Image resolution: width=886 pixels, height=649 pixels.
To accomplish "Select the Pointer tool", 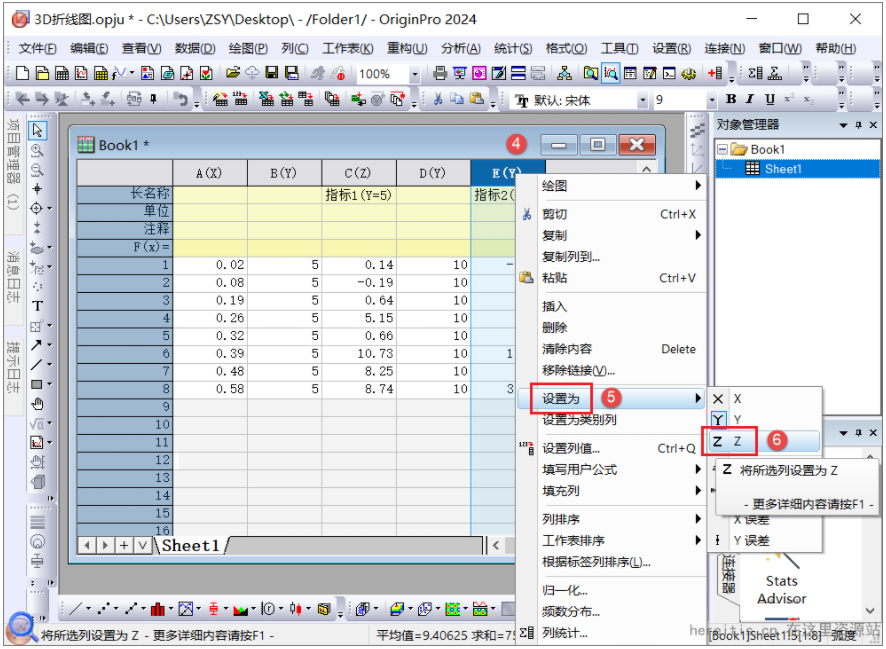I will point(37,130).
